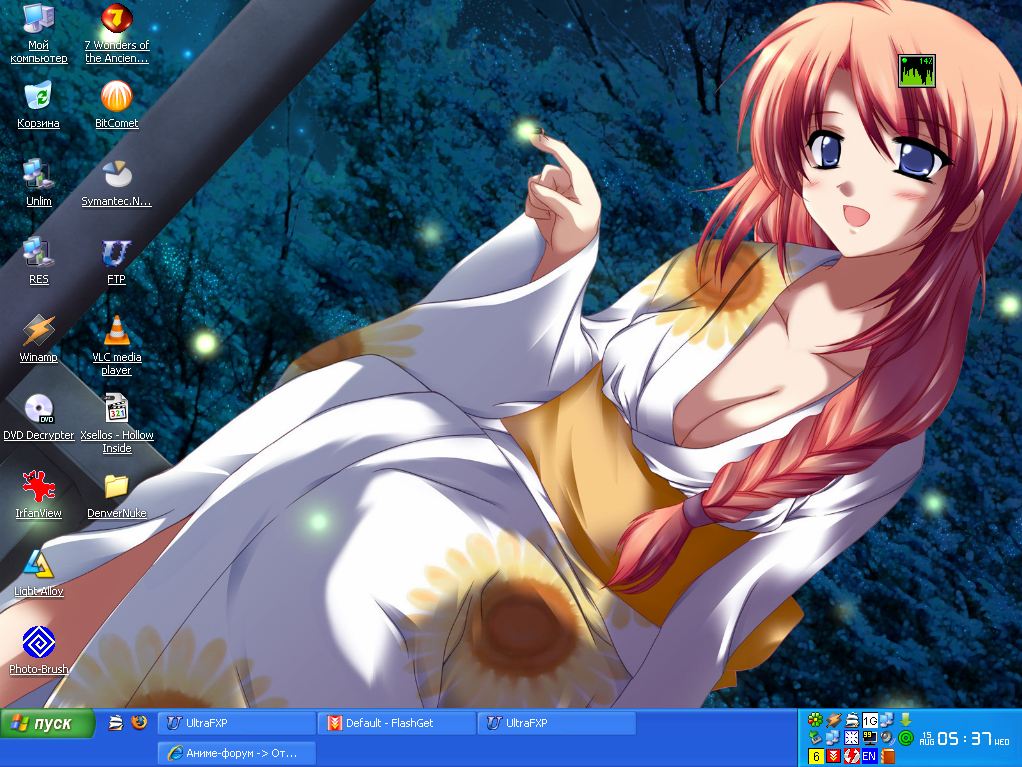Click the 1G tray icon
This screenshot has width=1022, height=767.
coord(870,720)
